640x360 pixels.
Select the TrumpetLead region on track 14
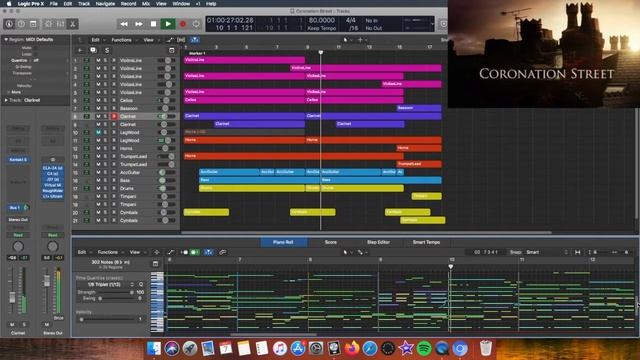pyautogui.click(x=419, y=164)
